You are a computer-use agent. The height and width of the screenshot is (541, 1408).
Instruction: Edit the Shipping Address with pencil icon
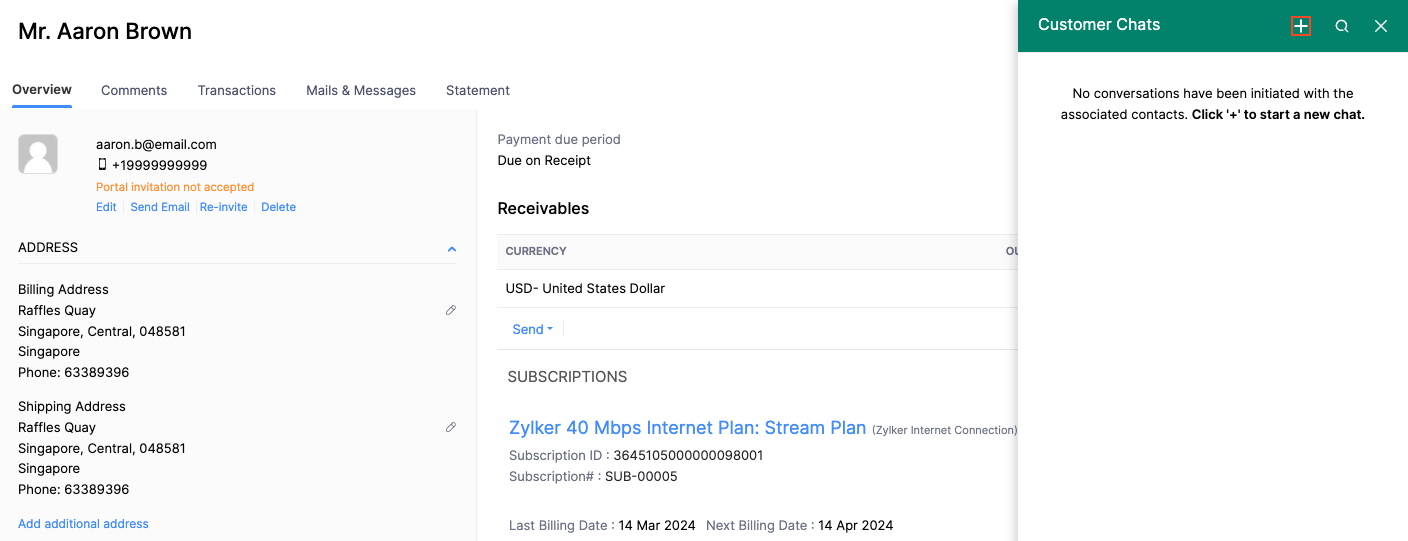[451, 427]
